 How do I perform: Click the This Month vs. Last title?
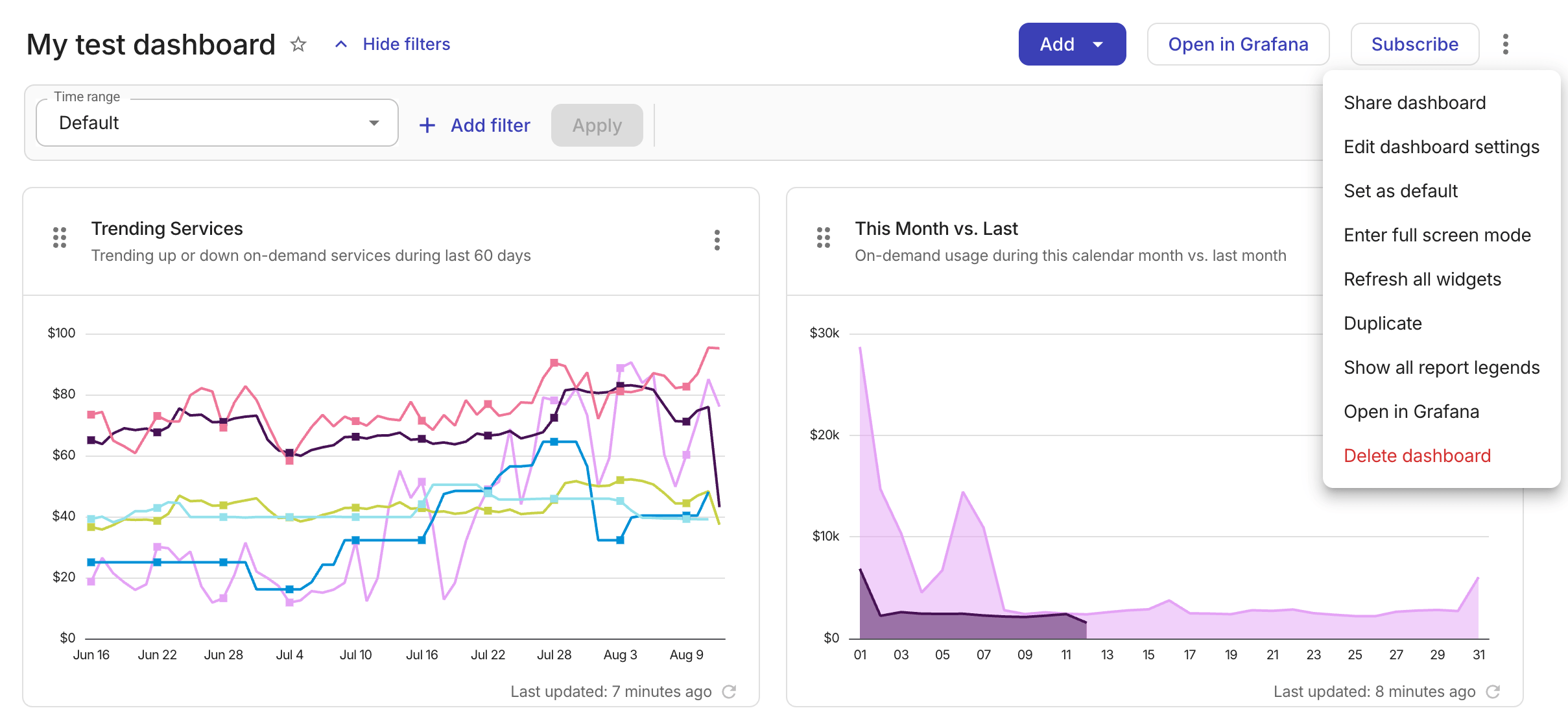tap(936, 228)
